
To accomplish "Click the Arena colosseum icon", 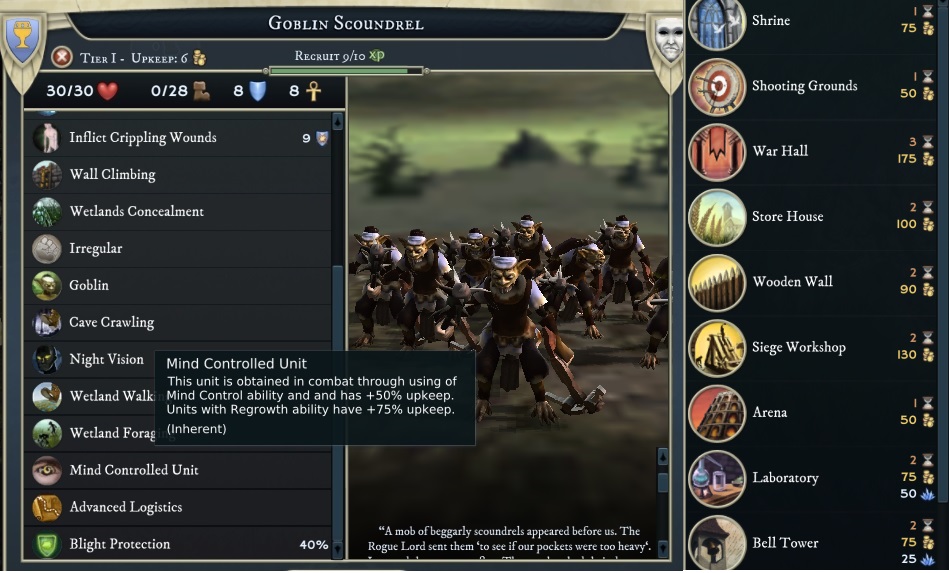I will point(717,413).
